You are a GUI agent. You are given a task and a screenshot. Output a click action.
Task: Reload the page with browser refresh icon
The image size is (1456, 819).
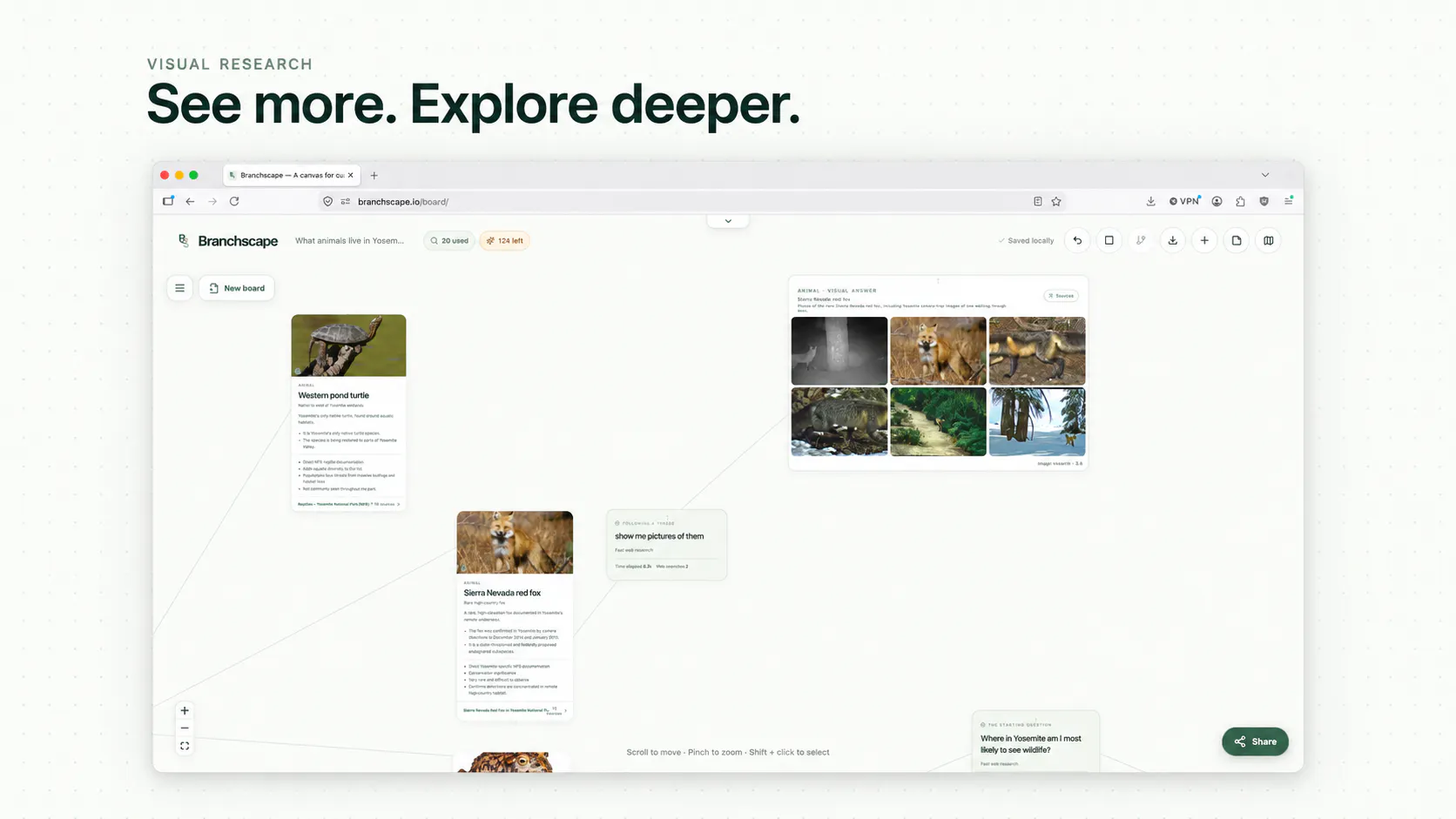[x=234, y=201]
